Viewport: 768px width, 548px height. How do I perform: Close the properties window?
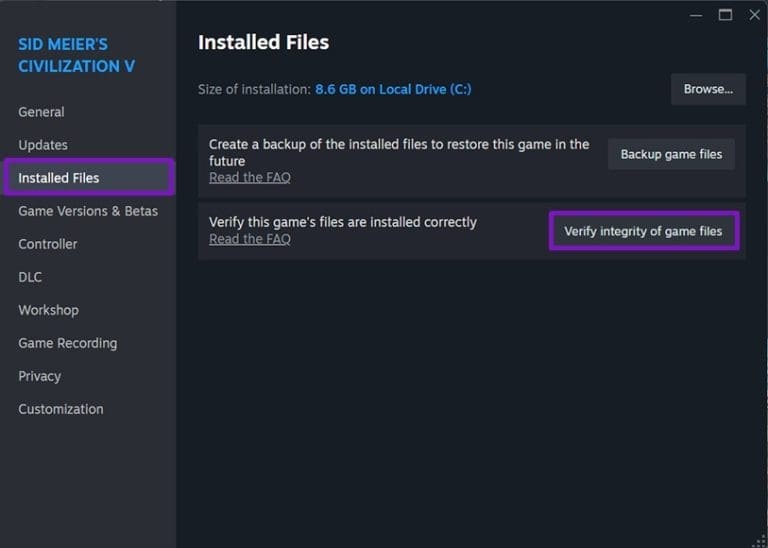tap(754, 15)
